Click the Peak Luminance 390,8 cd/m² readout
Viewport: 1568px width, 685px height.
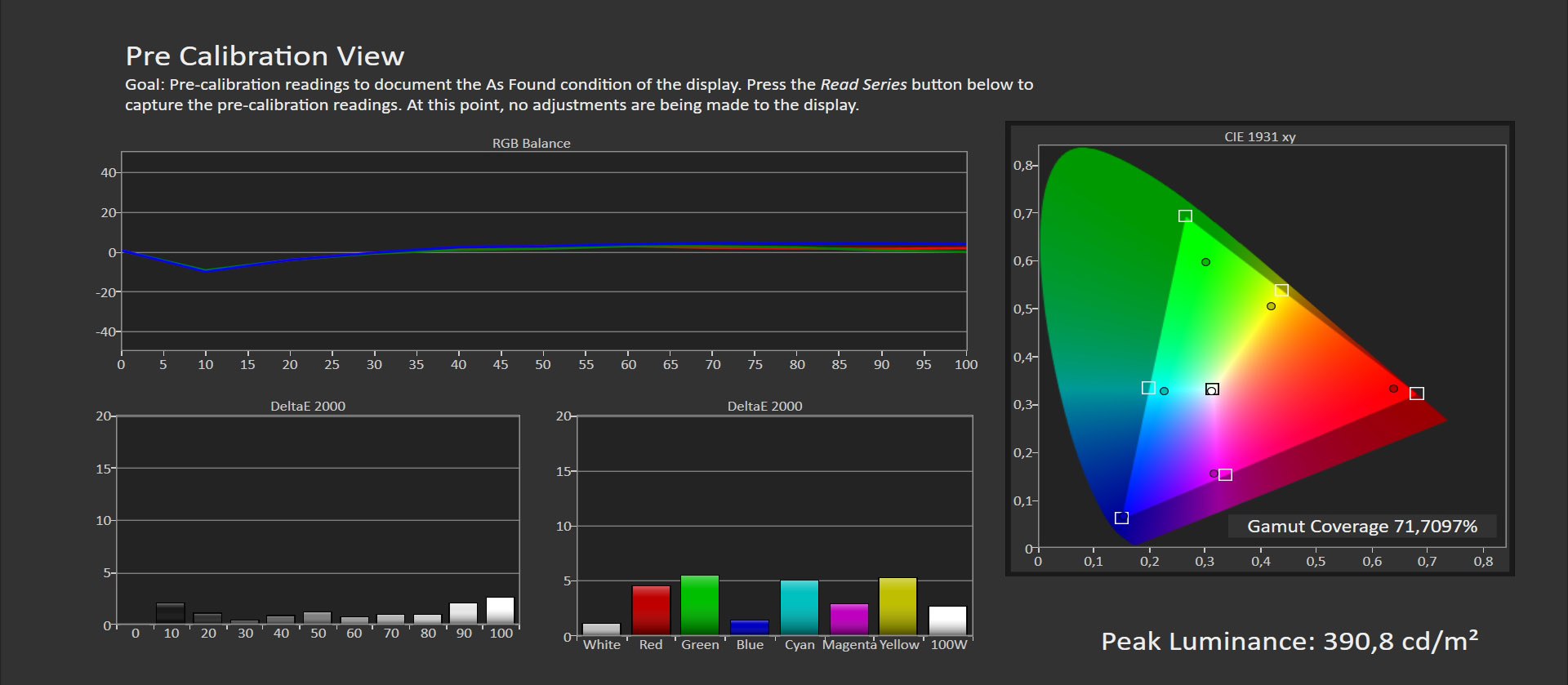coord(1290,641)
